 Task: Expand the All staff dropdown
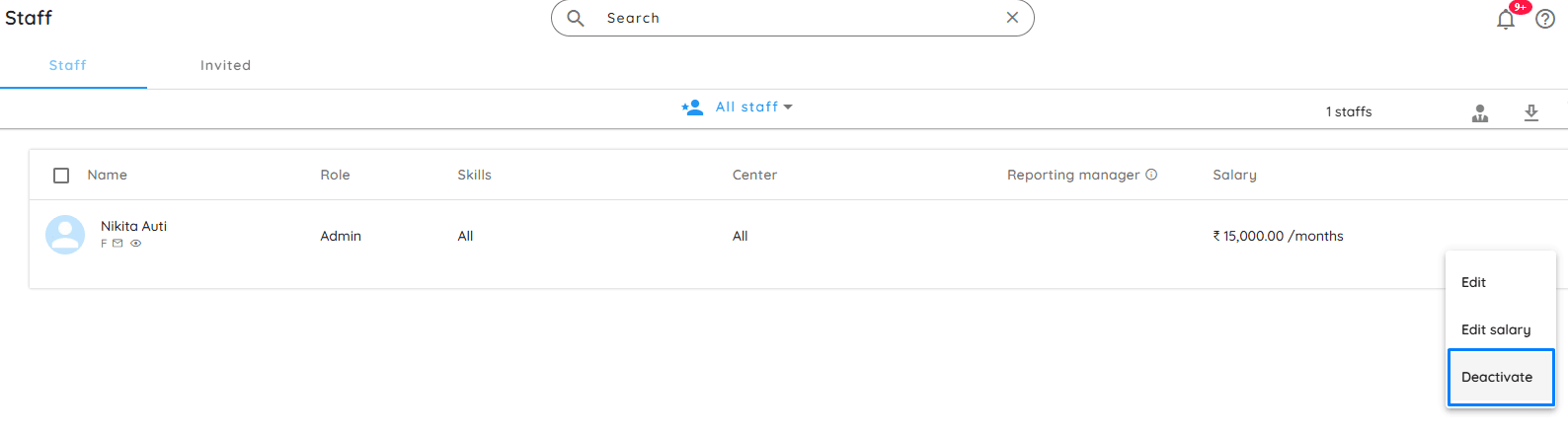[x=754, y=107]
